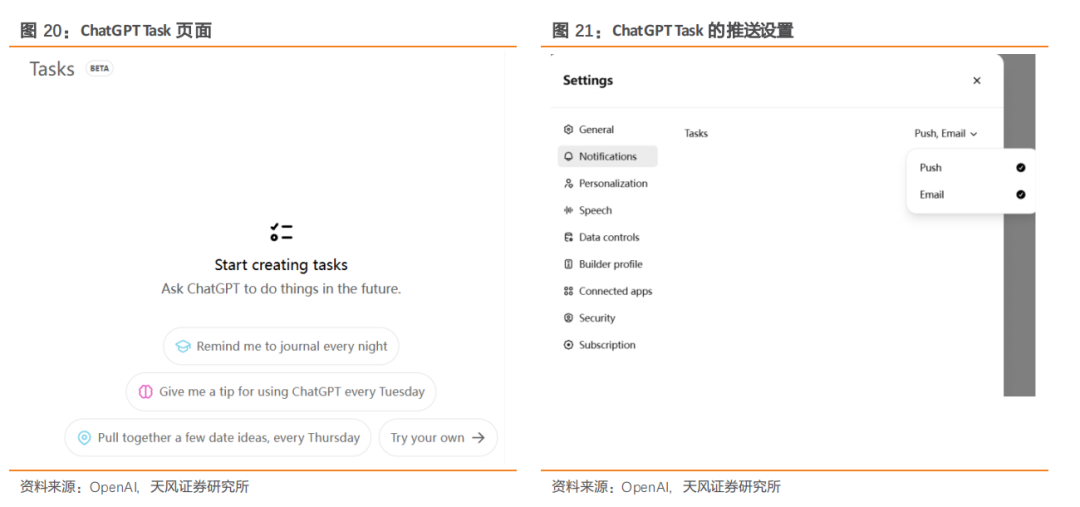This screenshot has width=1080, height=507.
Task: Click the Connected apps grid icon
Action: click(568, 291)
